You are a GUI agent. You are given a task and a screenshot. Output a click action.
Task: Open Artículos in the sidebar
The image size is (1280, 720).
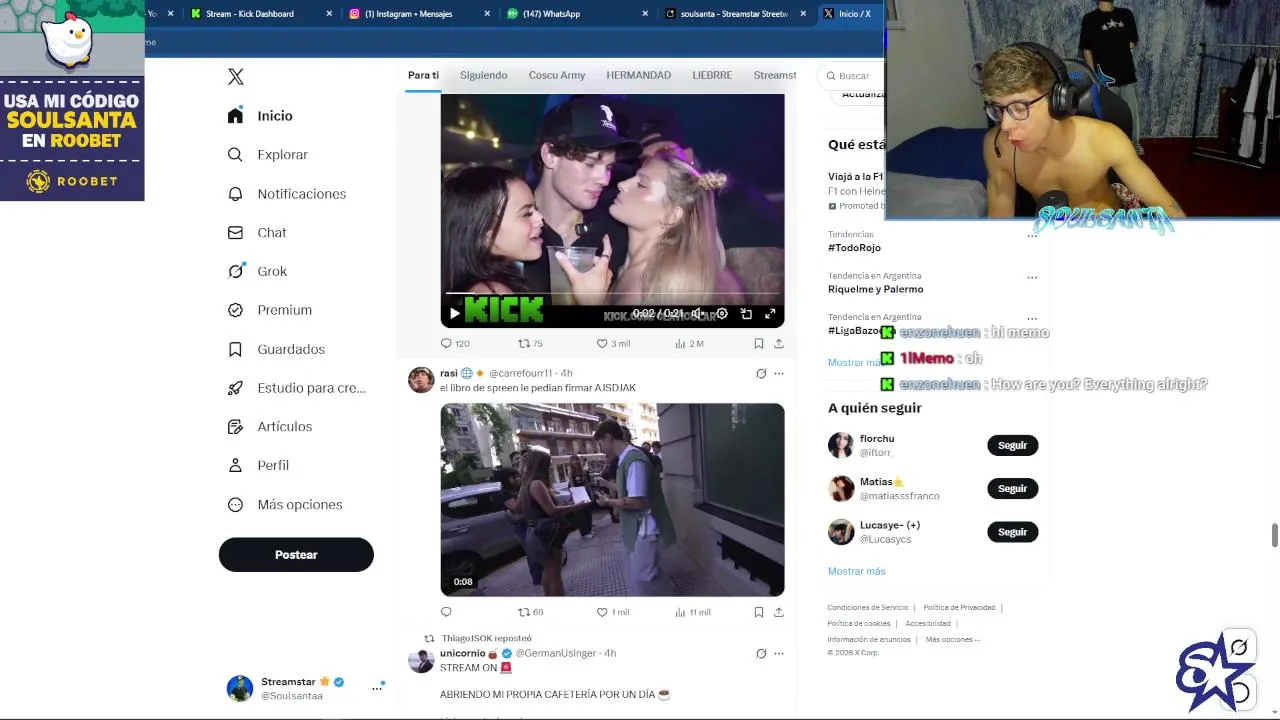269,427
